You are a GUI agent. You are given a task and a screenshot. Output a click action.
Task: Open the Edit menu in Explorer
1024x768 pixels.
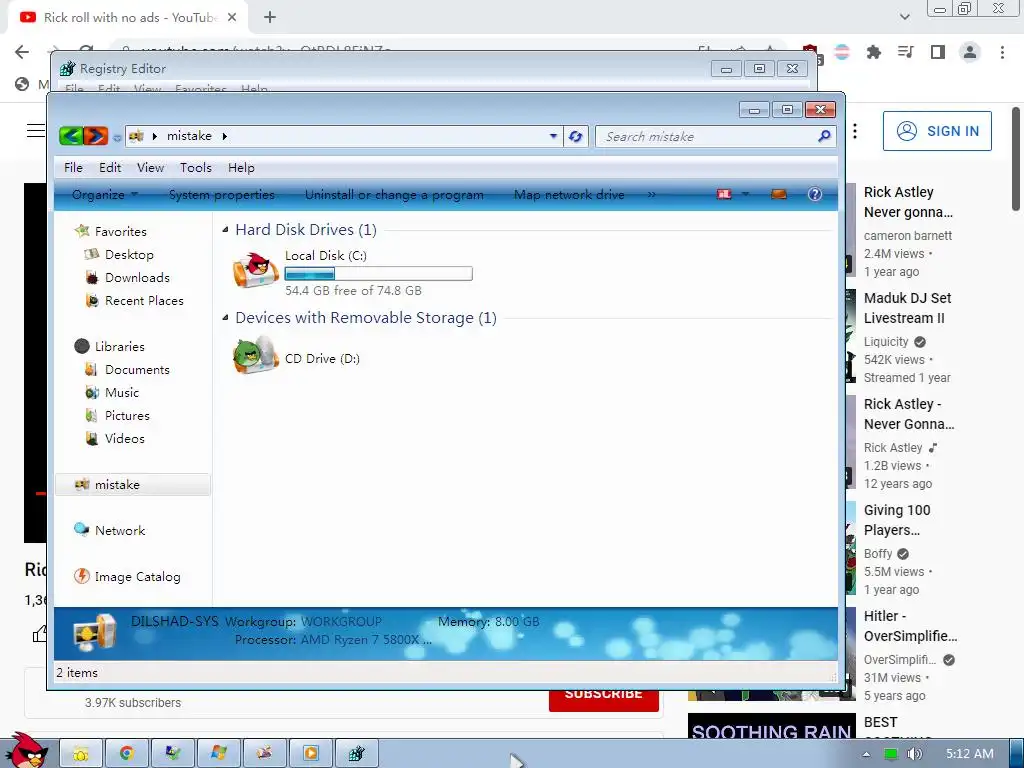pyautogui.click(x=110, y=168)
